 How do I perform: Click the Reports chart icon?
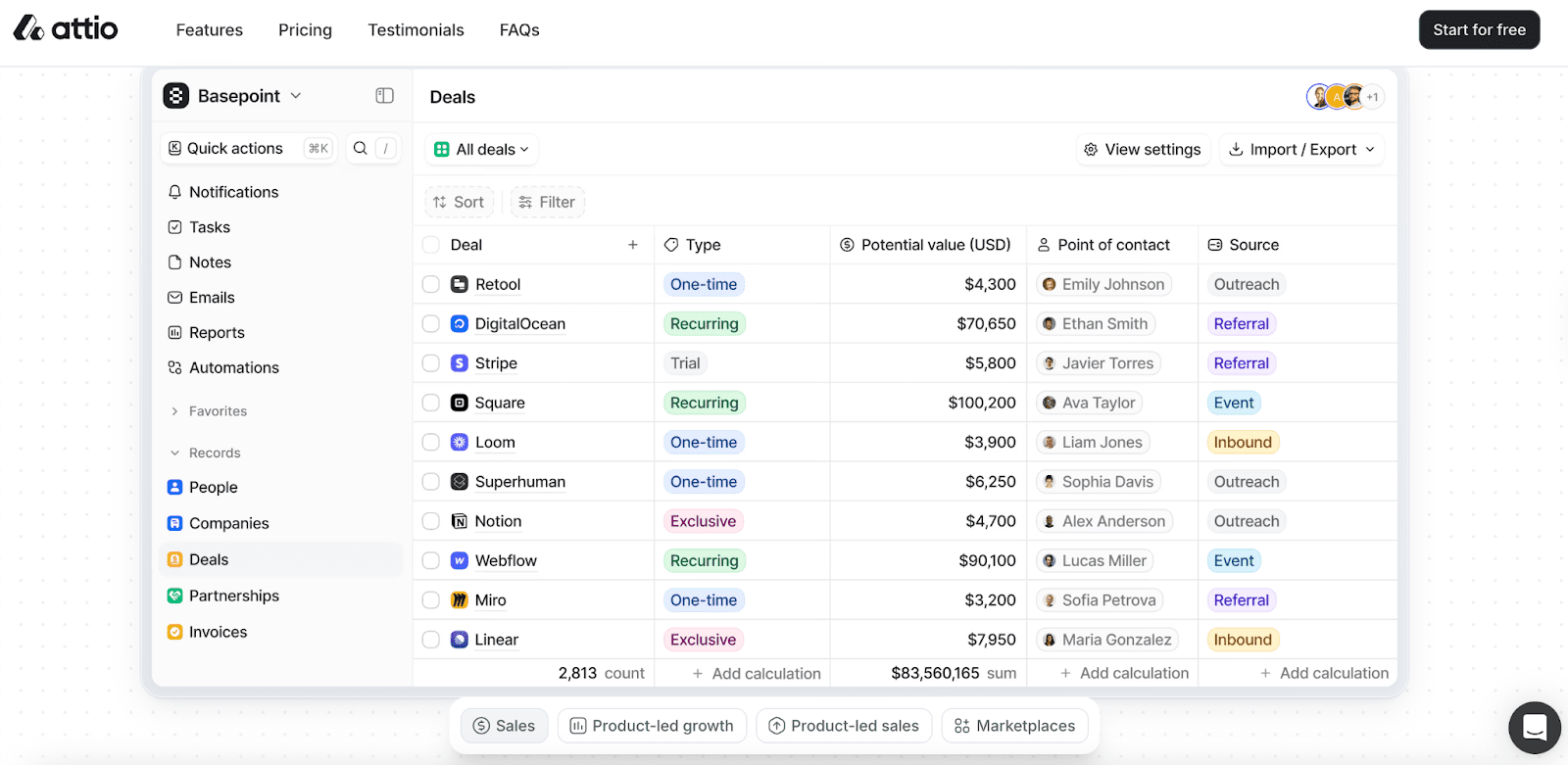click(x=174, y=333)
